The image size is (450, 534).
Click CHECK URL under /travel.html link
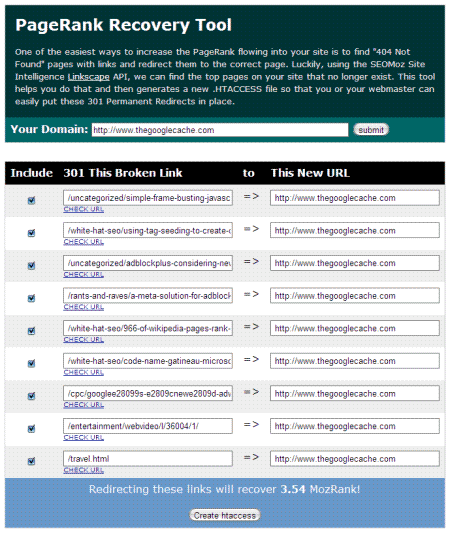coord(84,470)
